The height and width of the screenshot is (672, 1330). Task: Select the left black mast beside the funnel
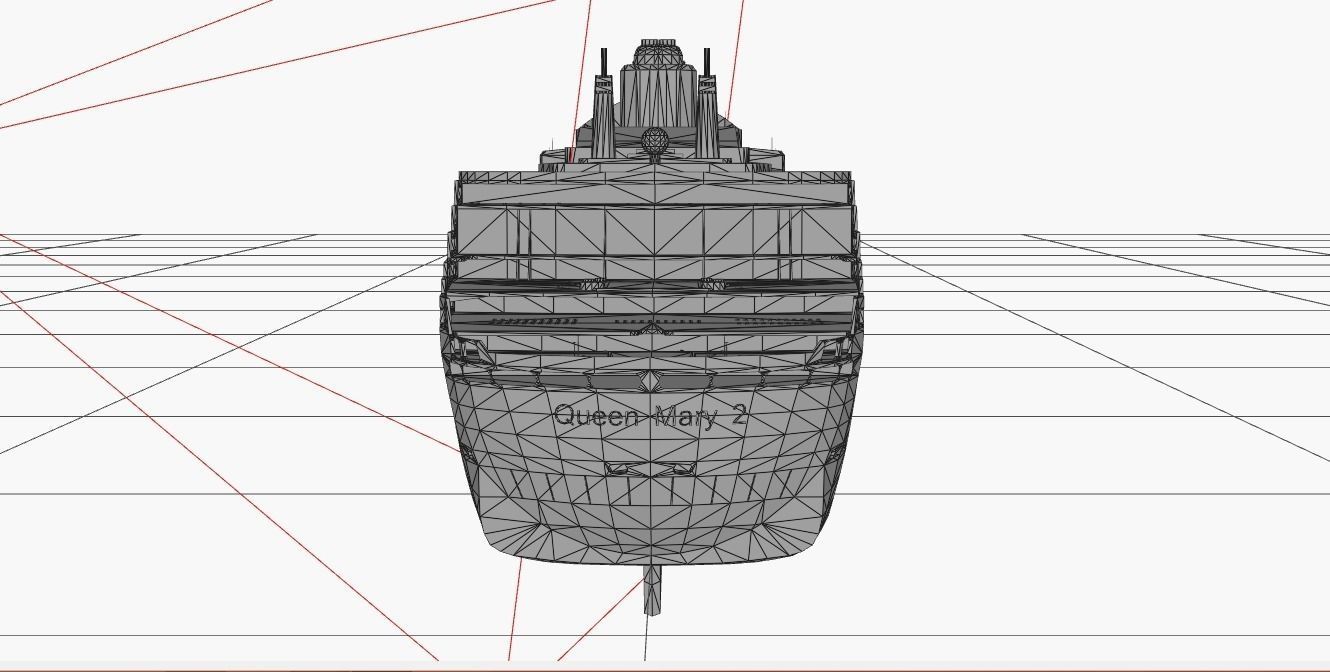pyautogui.click(x=603, y=64)
